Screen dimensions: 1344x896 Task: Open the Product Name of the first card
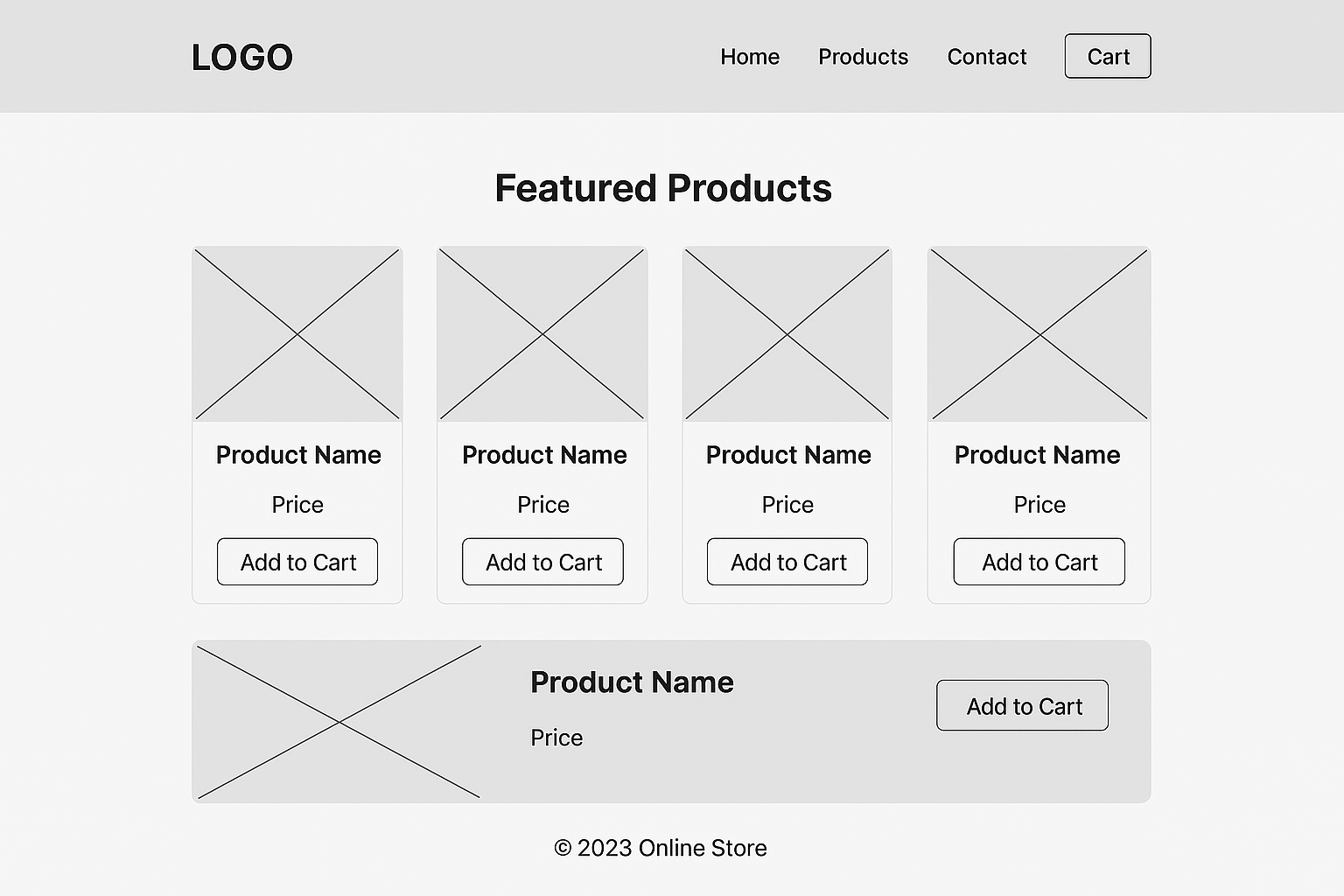298,455
